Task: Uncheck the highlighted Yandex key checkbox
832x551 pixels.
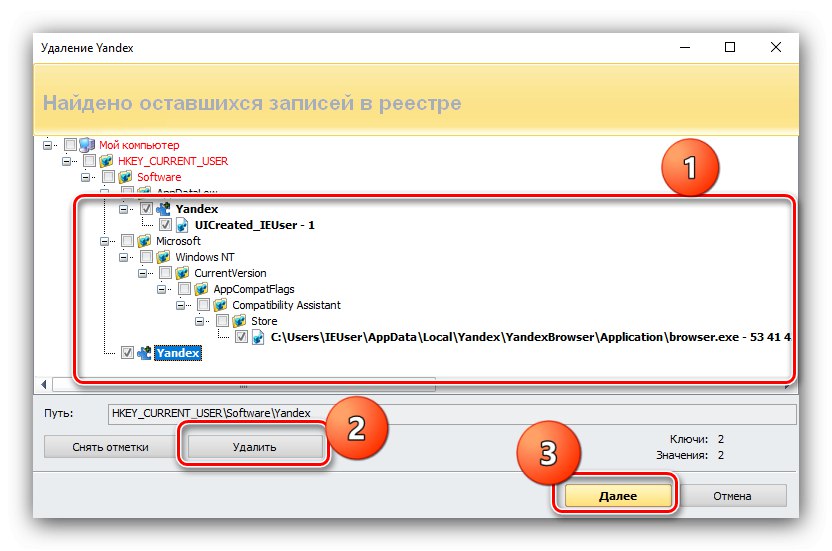Action: coord(127,352)
